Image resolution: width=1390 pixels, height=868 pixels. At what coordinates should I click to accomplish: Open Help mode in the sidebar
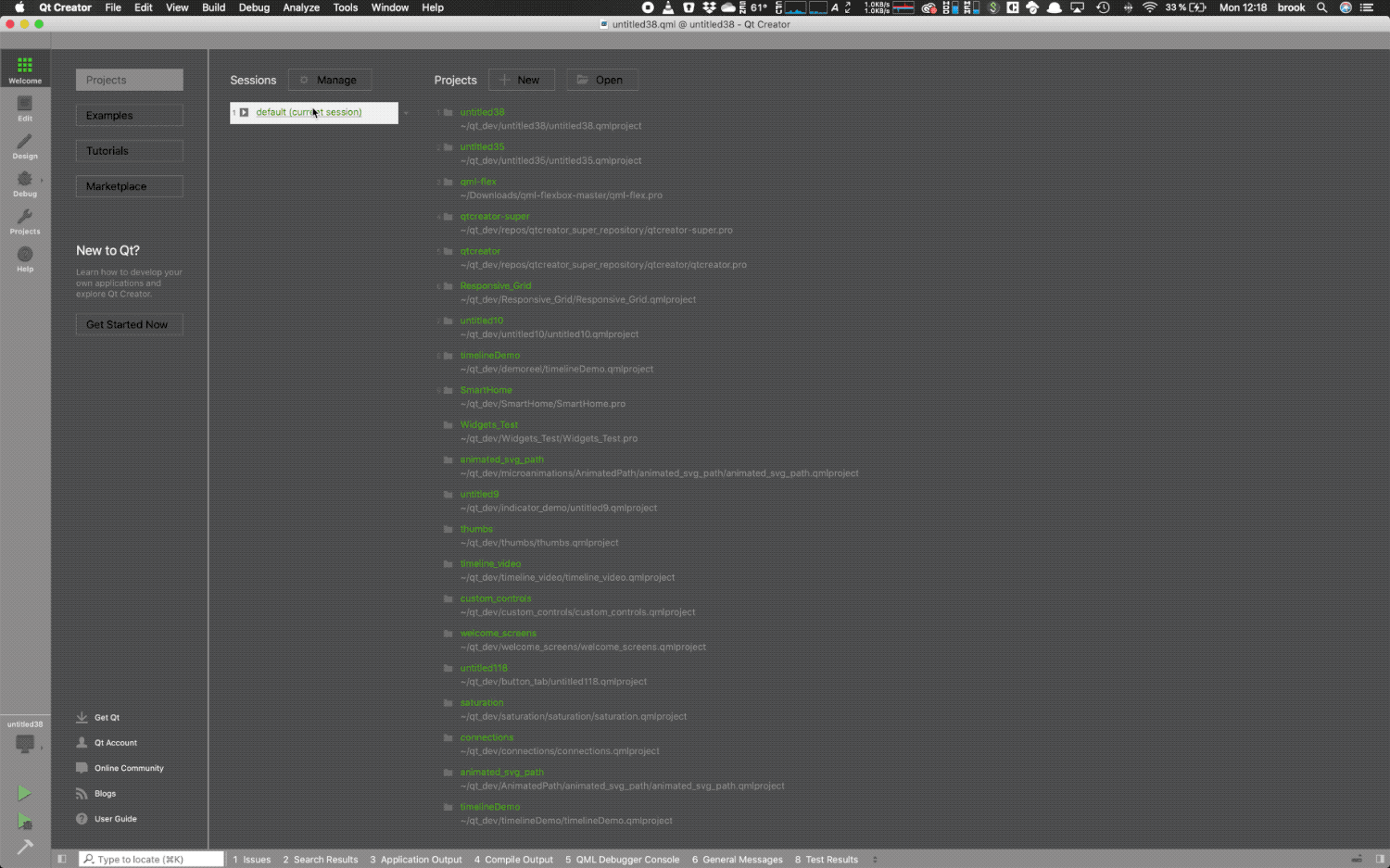point(25,258)
